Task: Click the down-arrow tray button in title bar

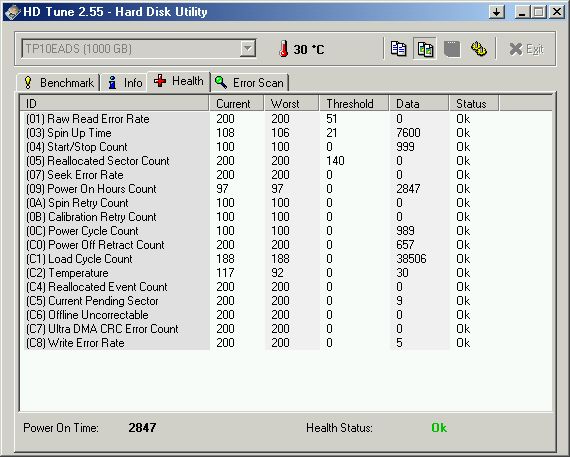Action: tap(496, 12)
